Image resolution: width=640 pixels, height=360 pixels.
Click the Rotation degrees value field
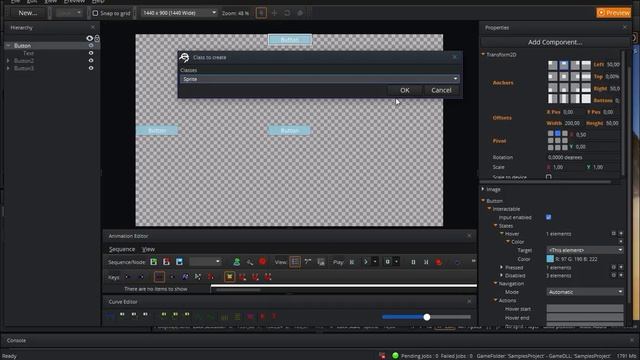pyautogui.click(x=583, y=157)
